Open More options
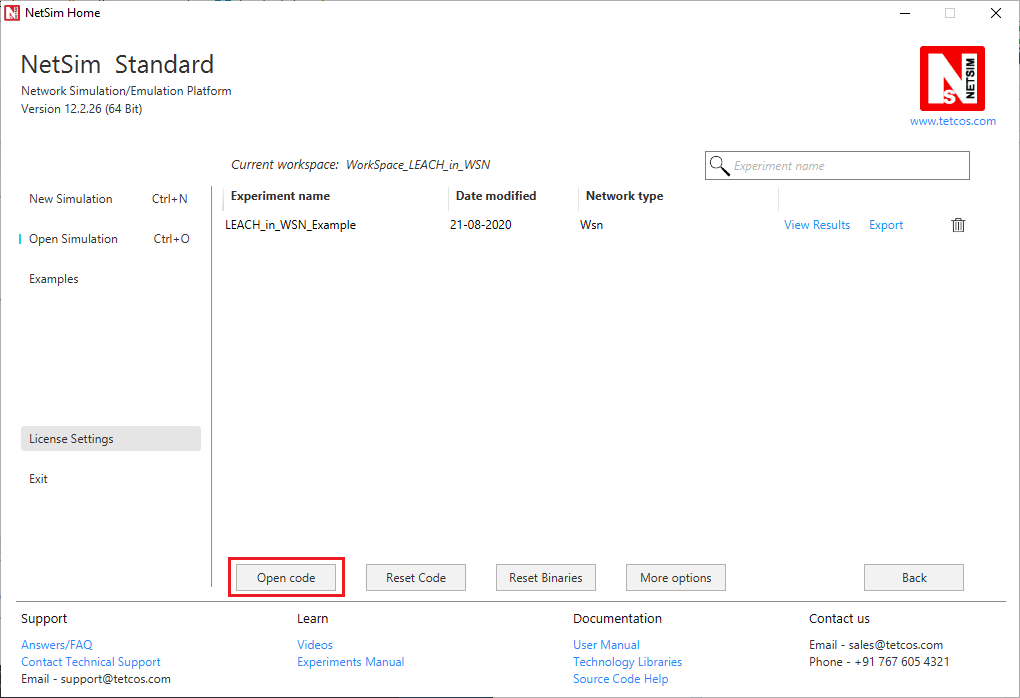The height and width of the screenshot is (698, 1020). [x=676, y=578]
